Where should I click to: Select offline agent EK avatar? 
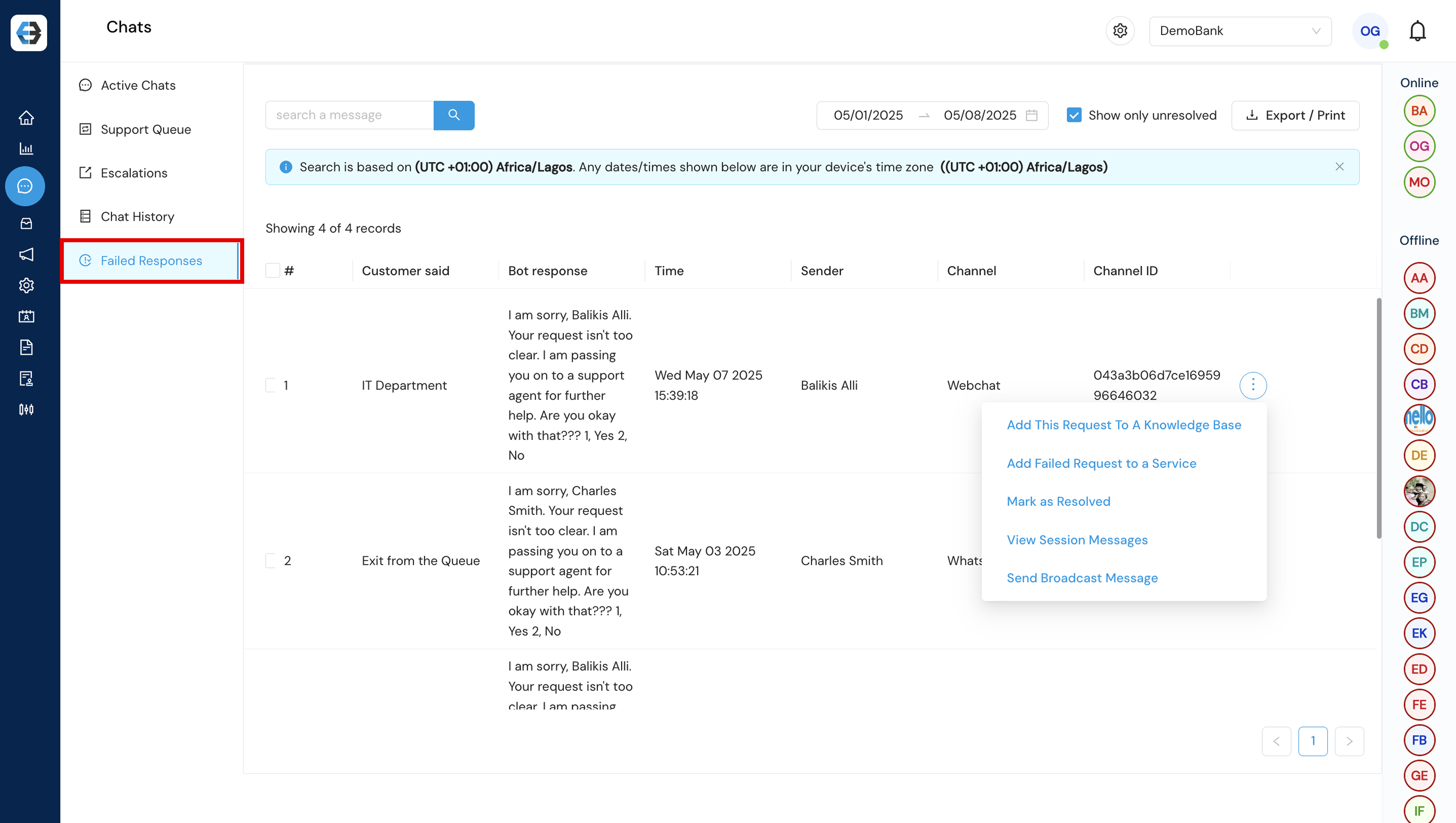click(1419, 634)
